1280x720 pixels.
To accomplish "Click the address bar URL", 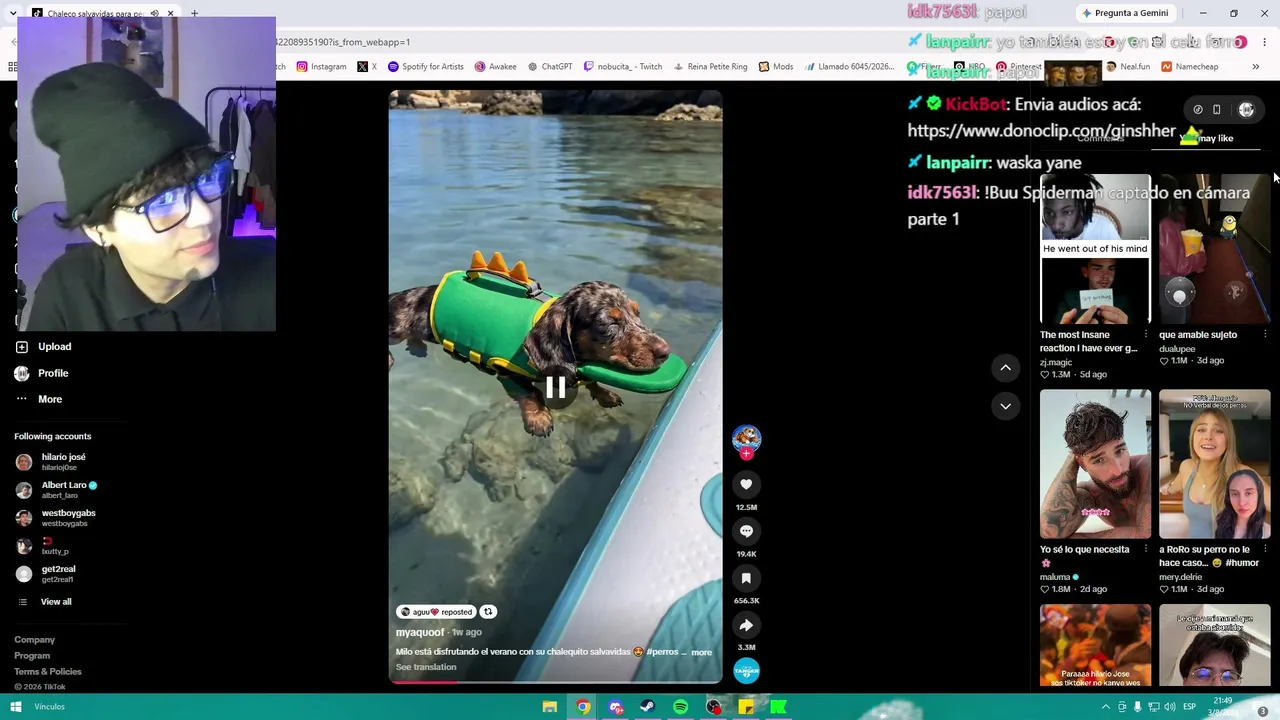I will (342, 42).
